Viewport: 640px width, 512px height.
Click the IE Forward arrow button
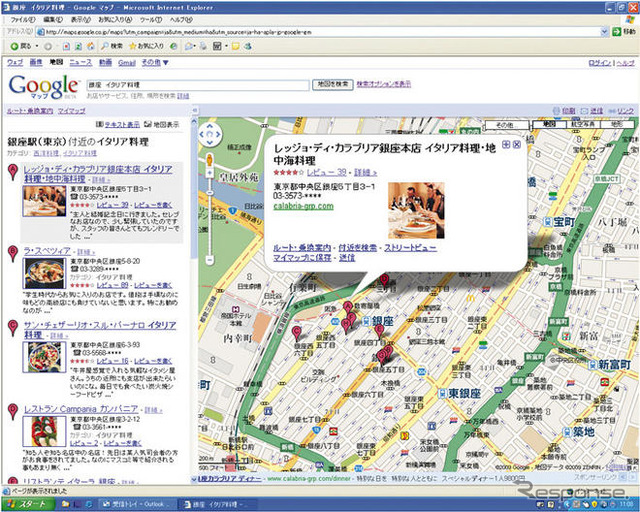[x=48, y=47]
